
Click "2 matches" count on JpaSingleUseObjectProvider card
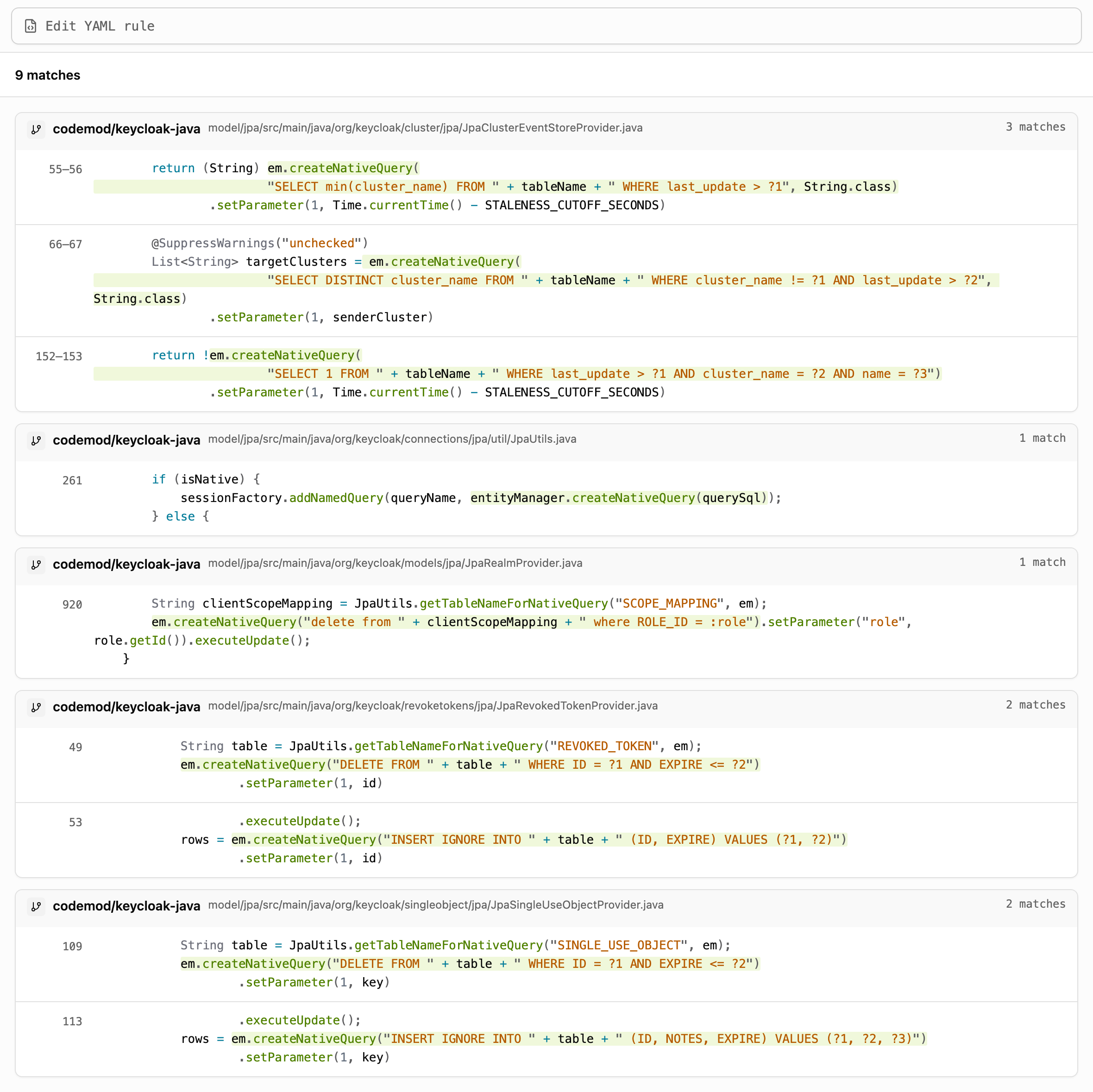click(1035, 904)
